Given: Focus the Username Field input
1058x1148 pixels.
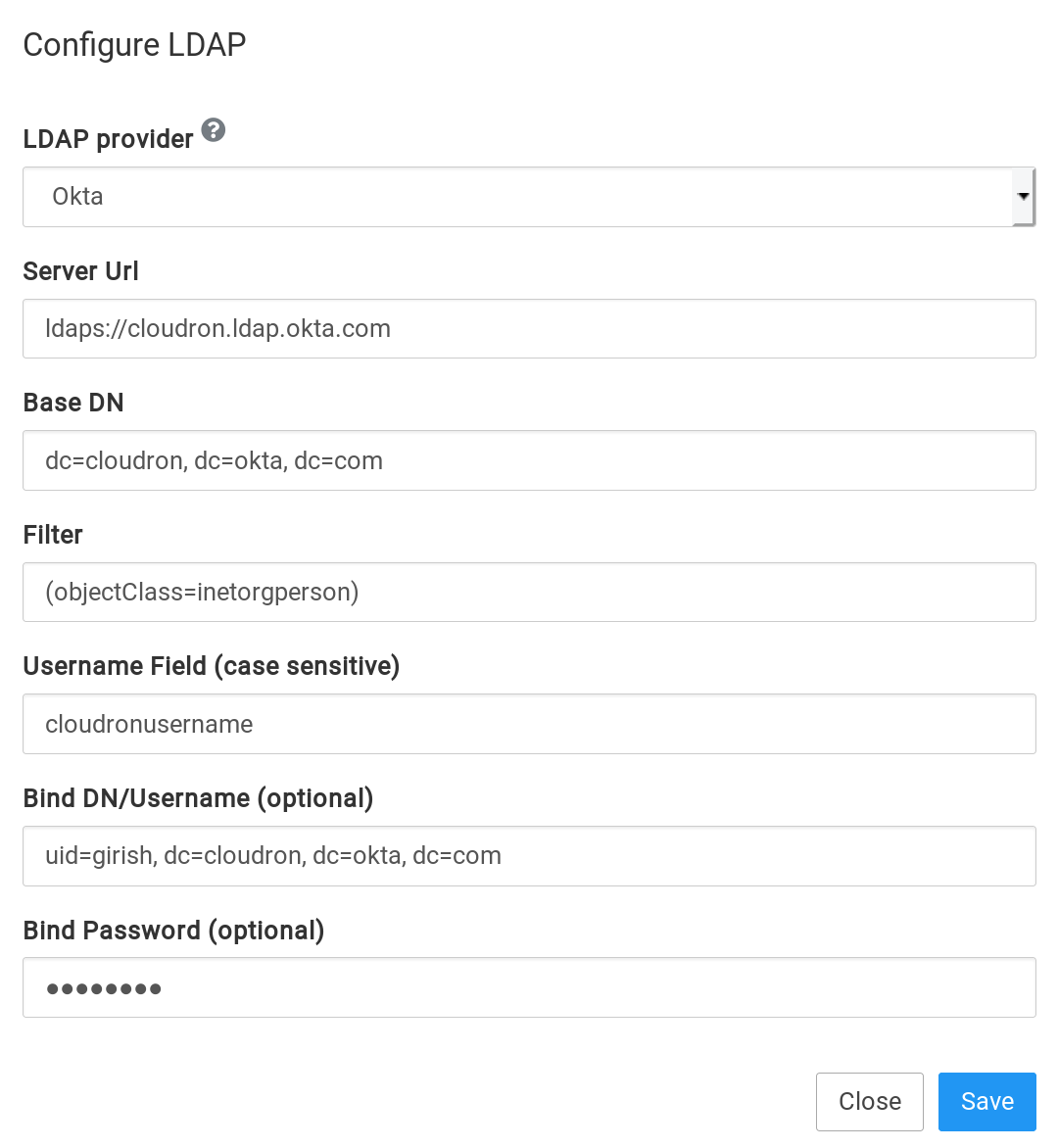Looking at the screenshot, I should [529, 725].
